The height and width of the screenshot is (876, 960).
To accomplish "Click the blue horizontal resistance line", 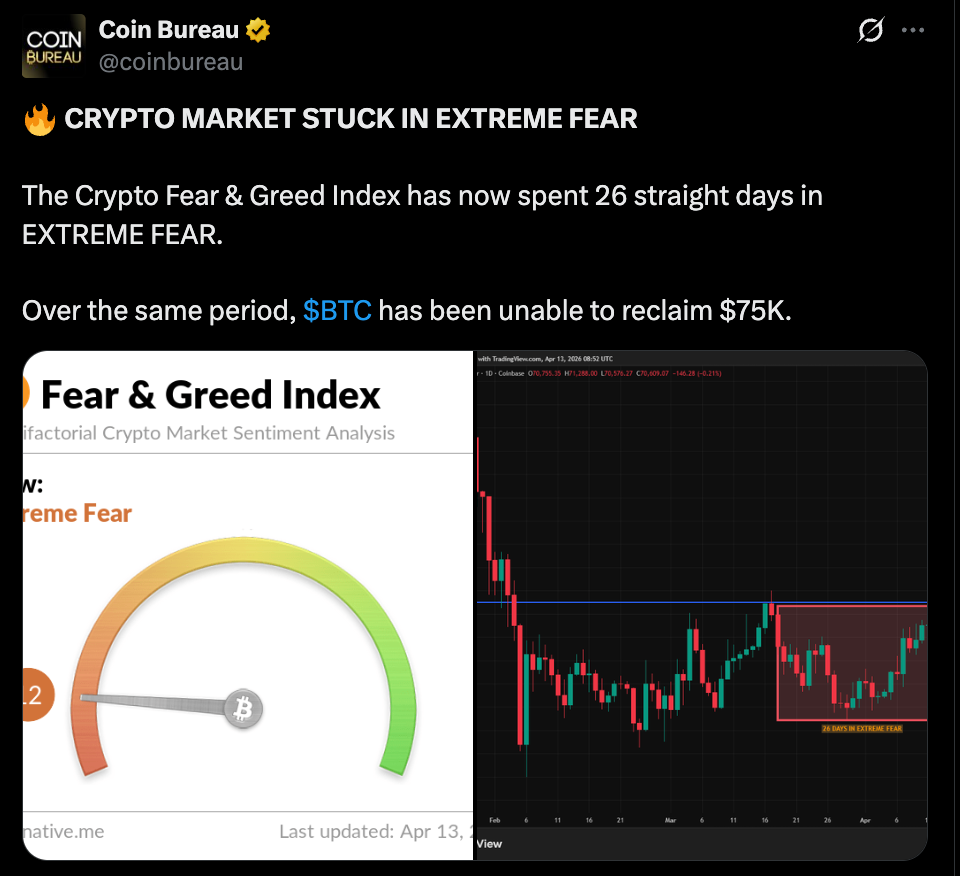I will [620, 603].
